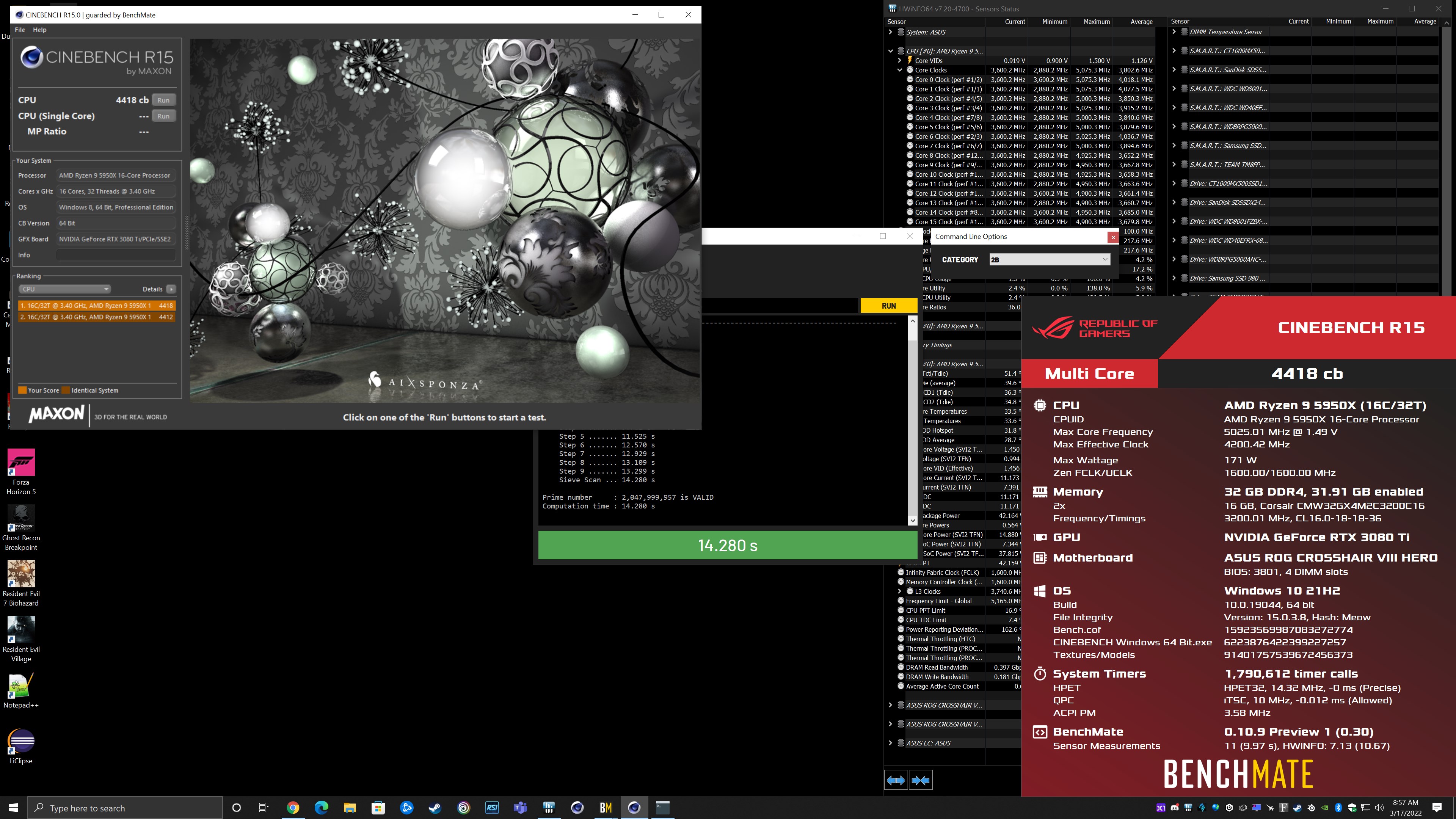Click the Cortana circle icon

tap(236, 808)
